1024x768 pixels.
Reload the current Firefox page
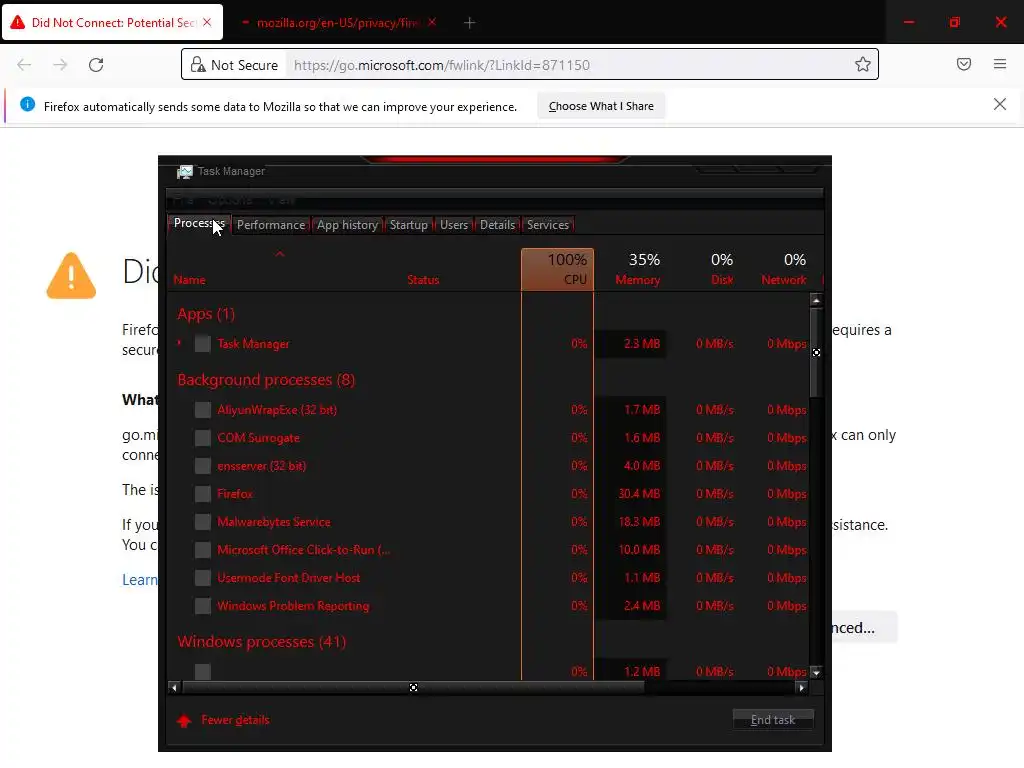point(96,65)
